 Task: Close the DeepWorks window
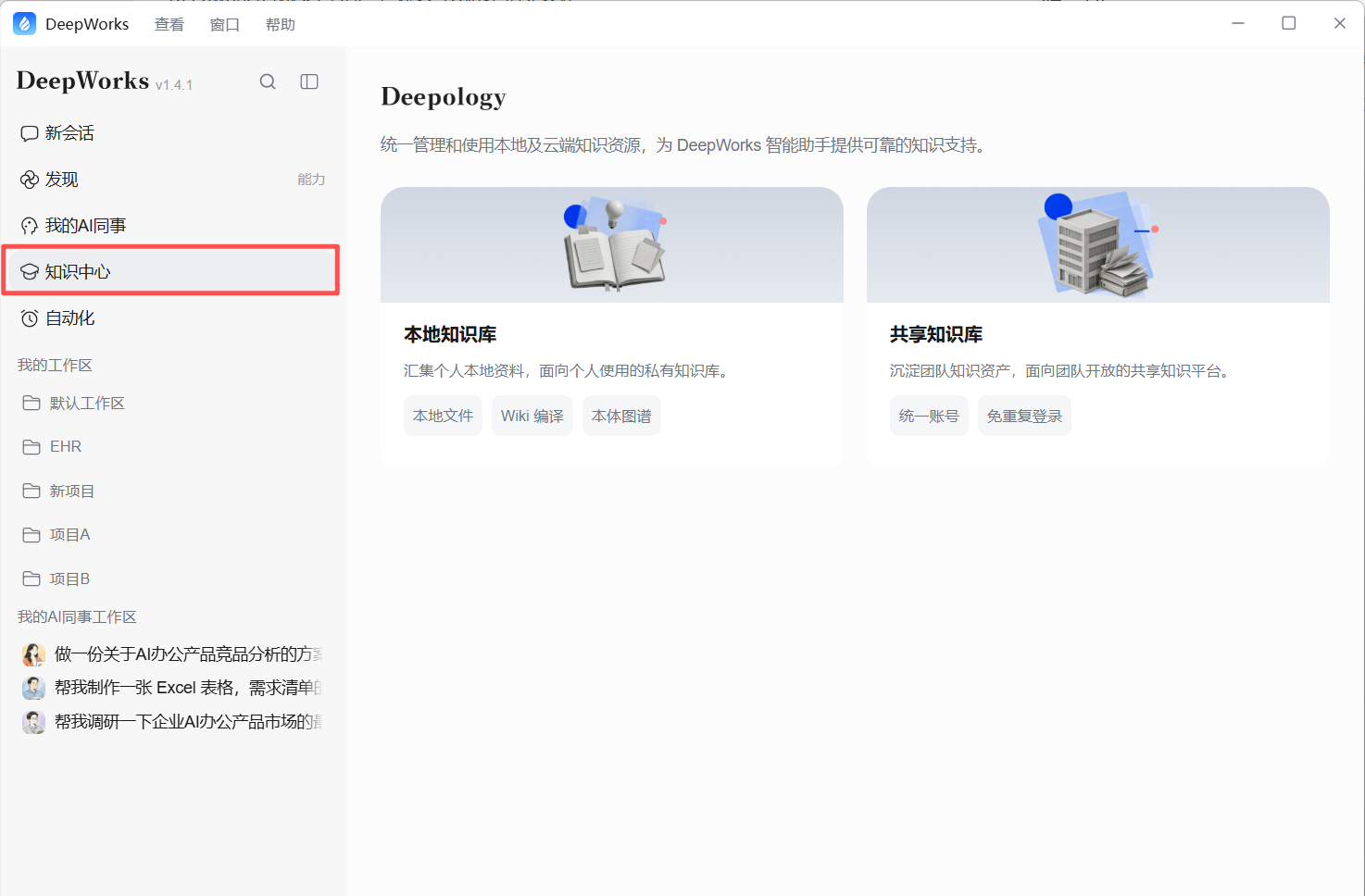click(x=1339, y=23)
